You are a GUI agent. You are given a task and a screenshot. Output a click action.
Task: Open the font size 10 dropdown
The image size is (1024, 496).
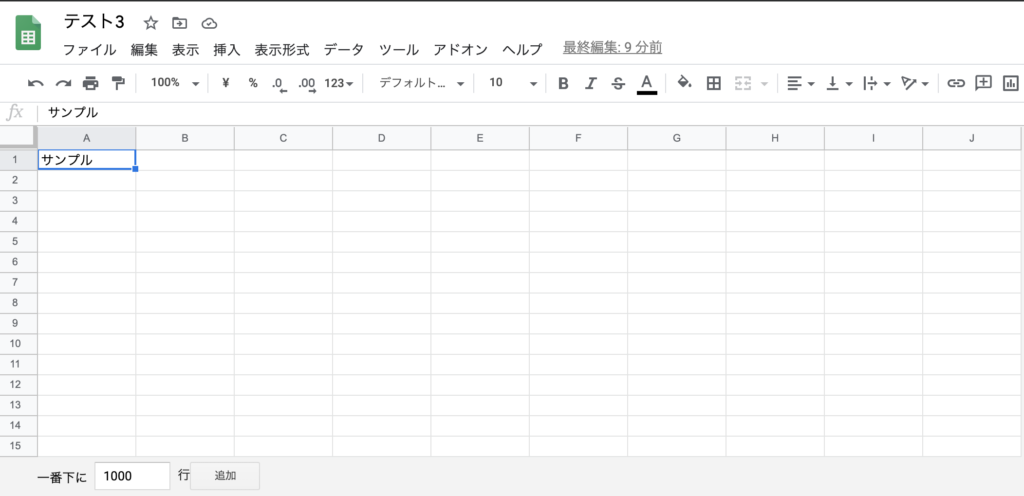[x=512, y=83]
